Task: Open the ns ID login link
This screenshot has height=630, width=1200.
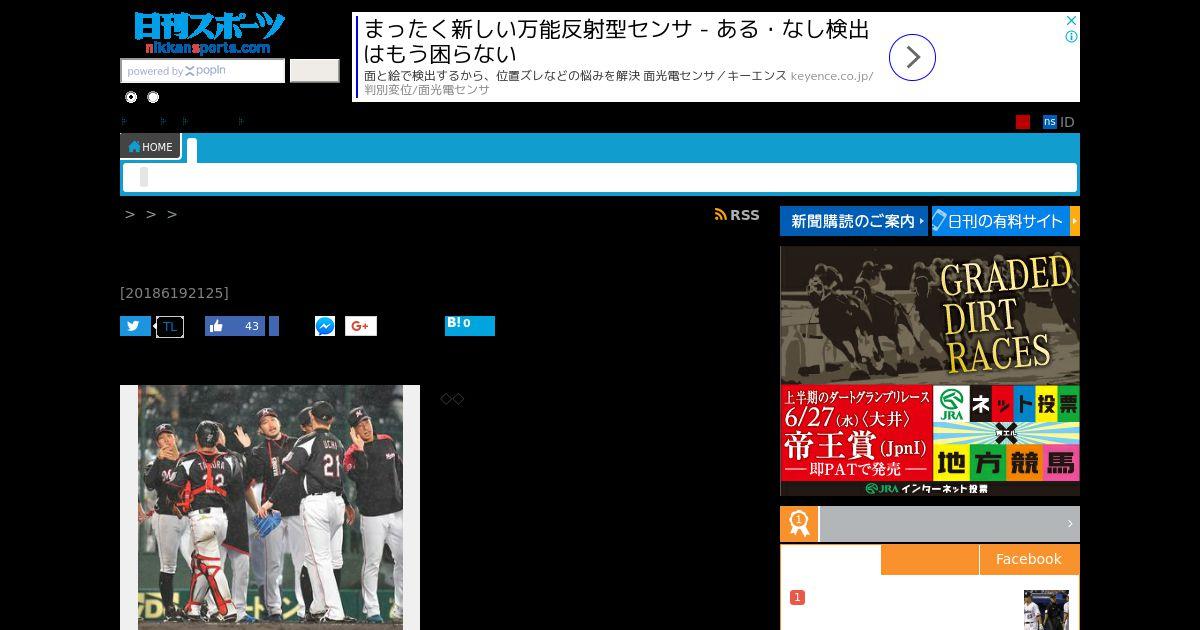Action: [x=1058, y=122]
